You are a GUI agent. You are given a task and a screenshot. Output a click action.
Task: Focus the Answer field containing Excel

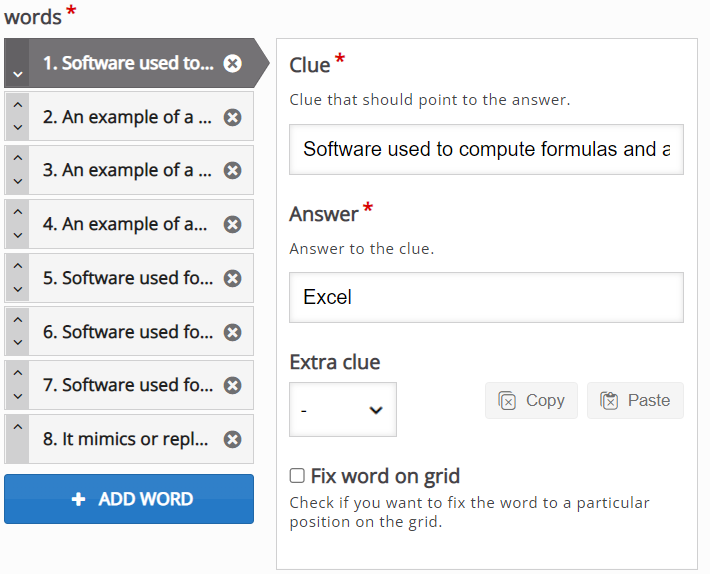click(486, 297)
